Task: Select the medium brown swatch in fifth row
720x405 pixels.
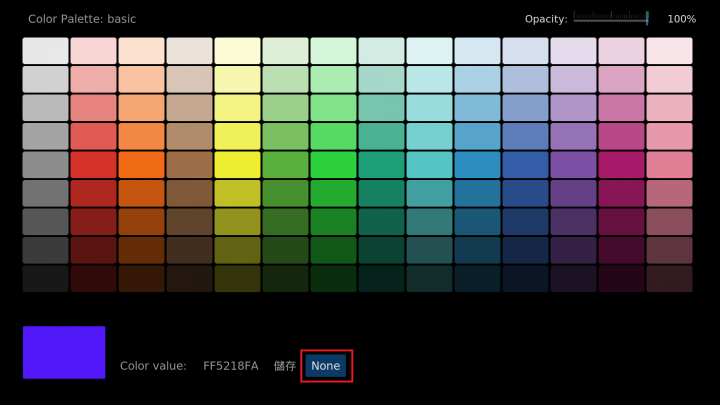Action: [189, 164]
